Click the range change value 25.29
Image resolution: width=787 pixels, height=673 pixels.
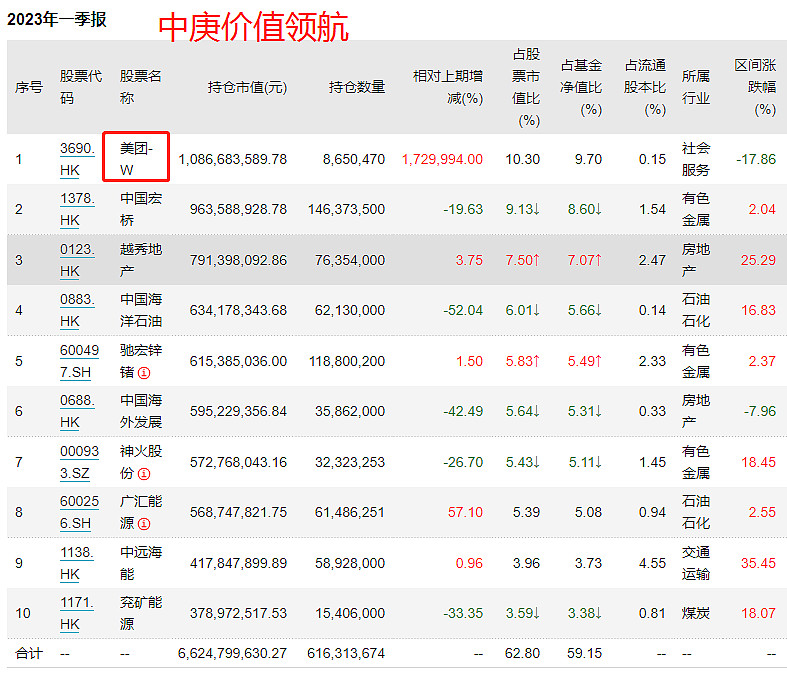[758, 260]
